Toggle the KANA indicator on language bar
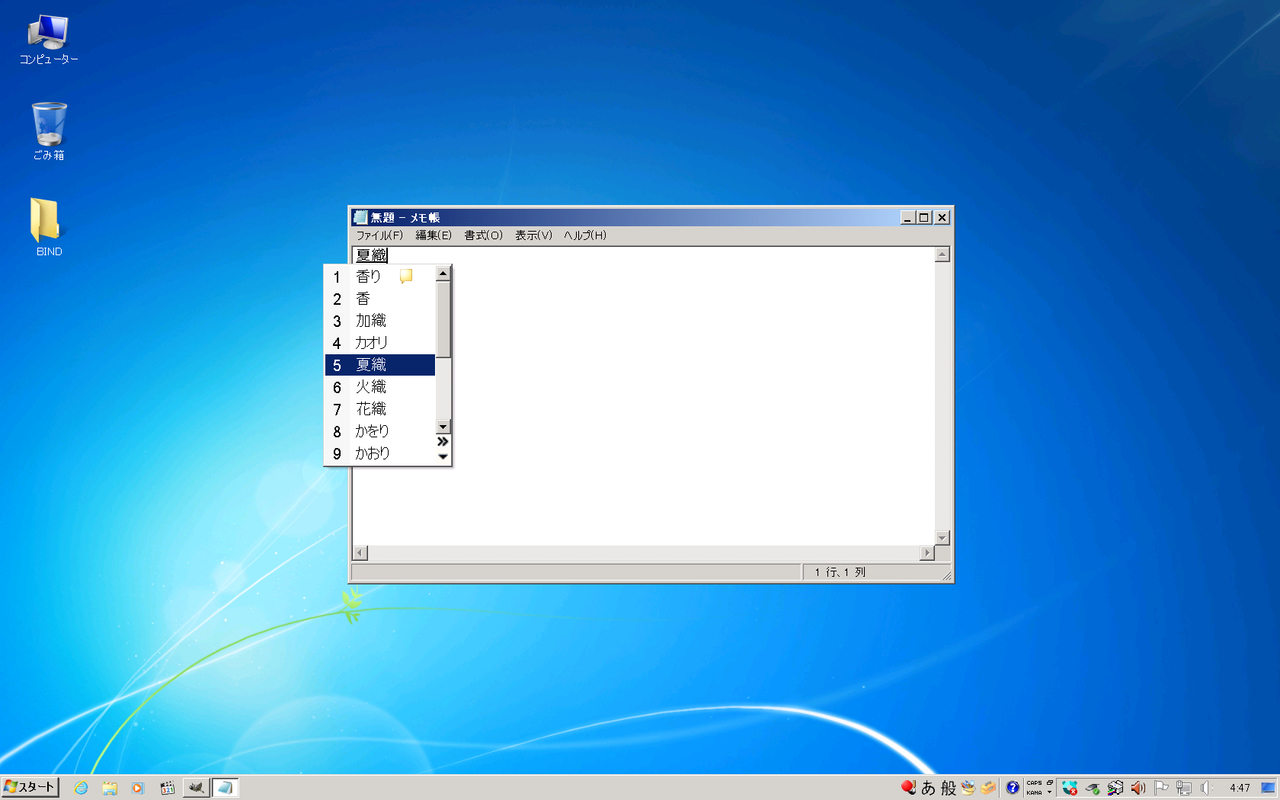The image size is (1280, 800). point(1034,793)
